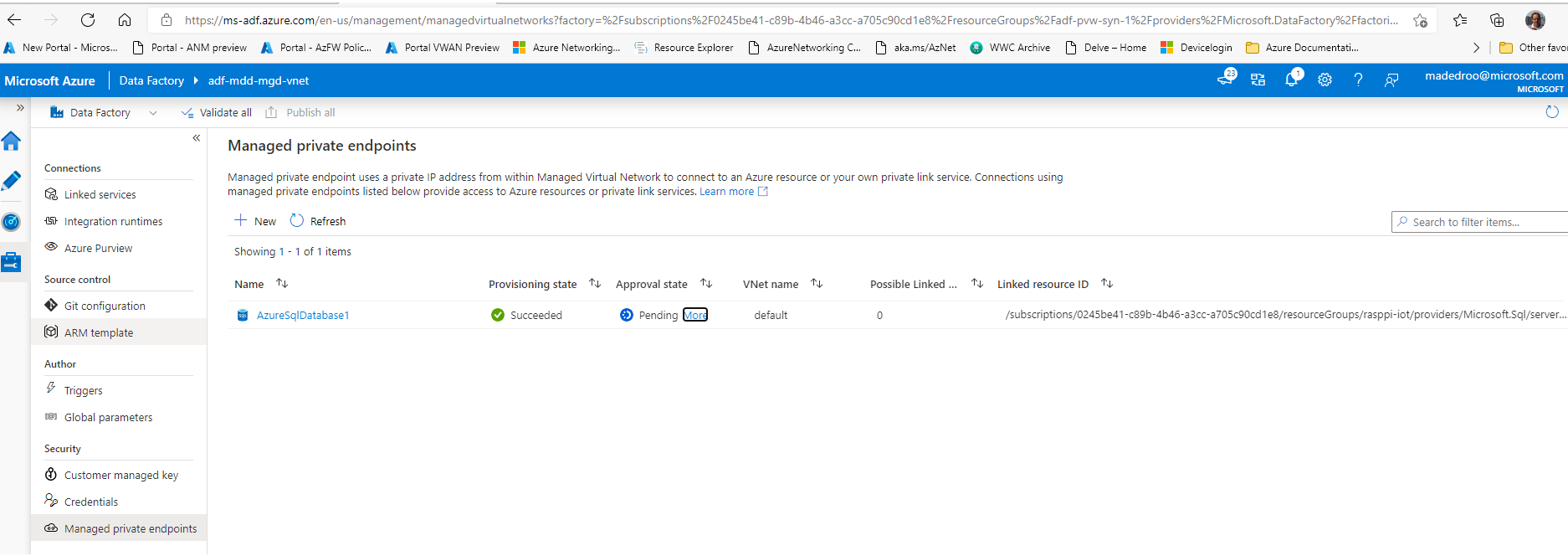Open AzureSqlDatabase1 endpoint link

pyautogui.click(x=303, y=316)
